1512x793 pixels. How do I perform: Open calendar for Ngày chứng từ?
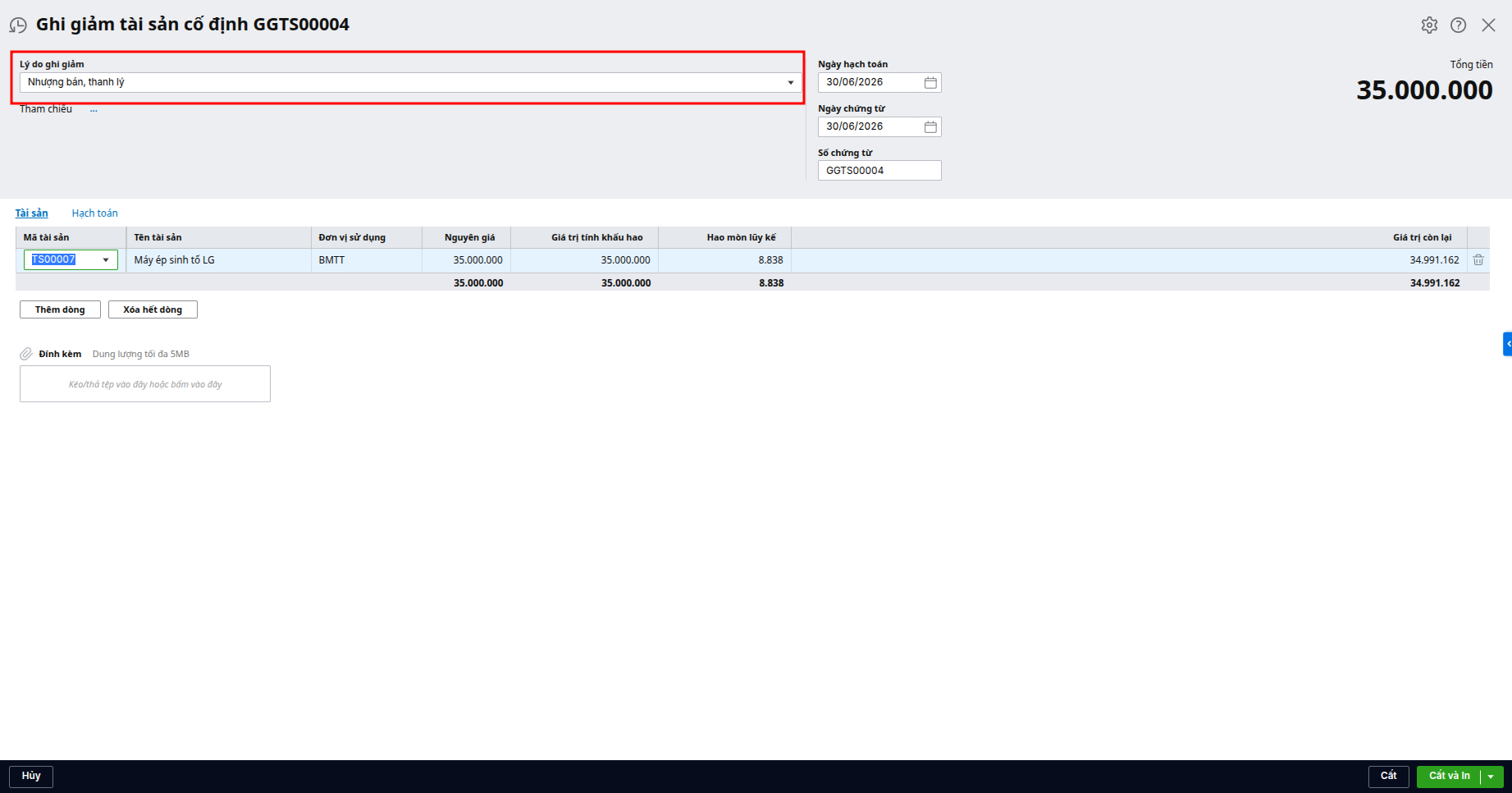[930, 127]
